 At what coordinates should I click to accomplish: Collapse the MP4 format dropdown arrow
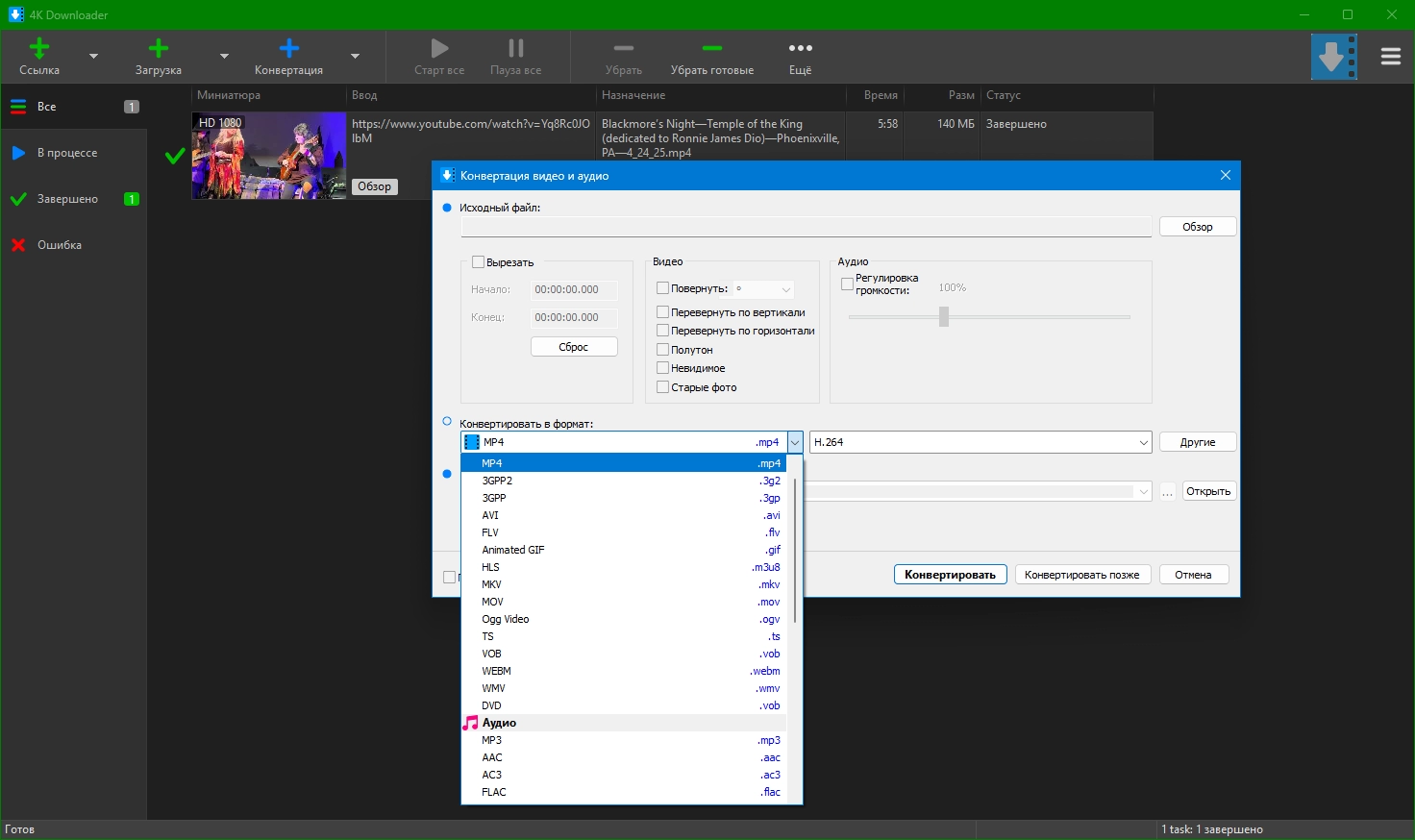tap(794, 443)
